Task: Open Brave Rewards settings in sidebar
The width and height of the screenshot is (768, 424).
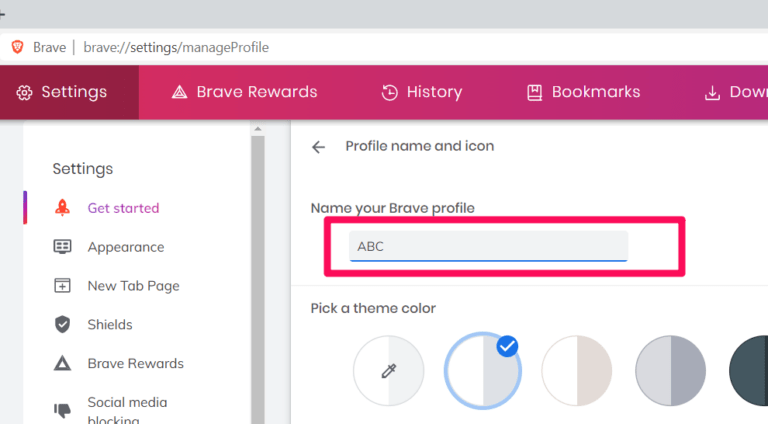Action: [x=135, y=363]
